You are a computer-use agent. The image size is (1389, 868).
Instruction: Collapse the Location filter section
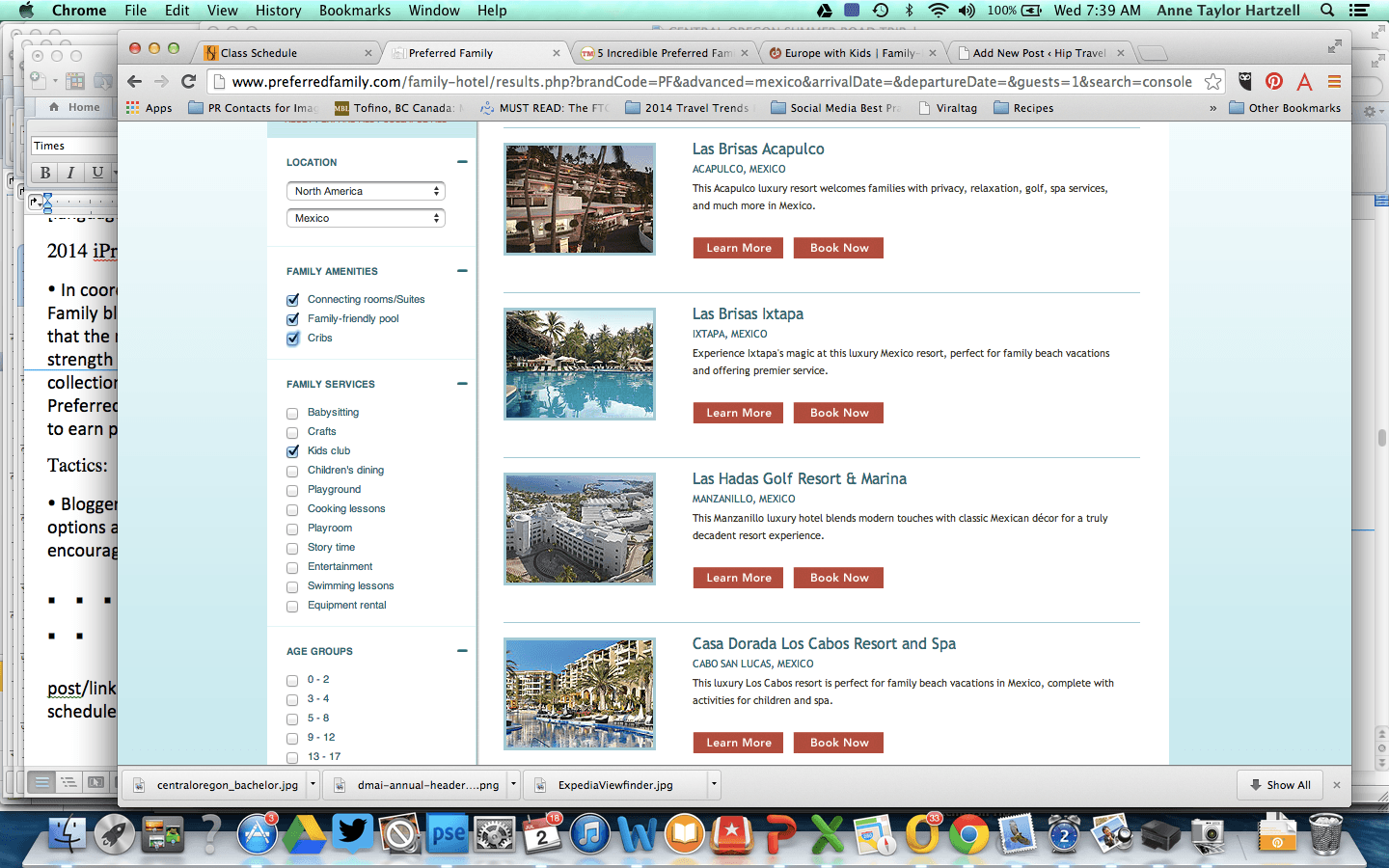coord(462,162)
